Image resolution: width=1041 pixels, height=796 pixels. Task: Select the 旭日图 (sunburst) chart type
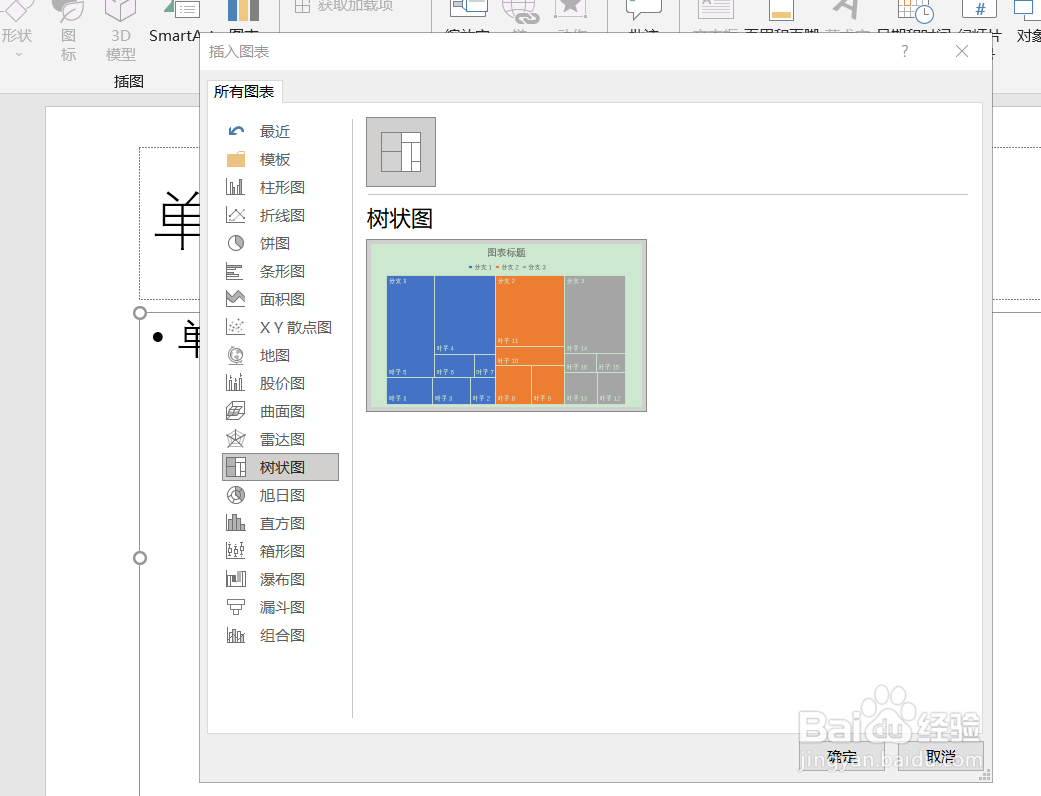[x=282, y=494]
